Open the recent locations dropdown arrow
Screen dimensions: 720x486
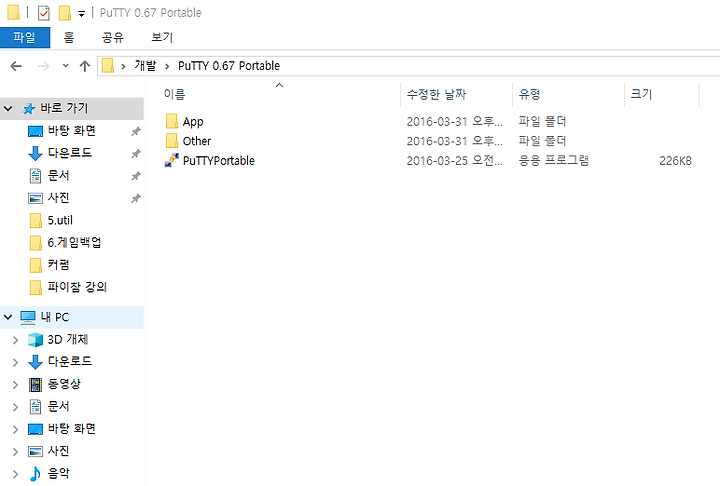(66, 66)
